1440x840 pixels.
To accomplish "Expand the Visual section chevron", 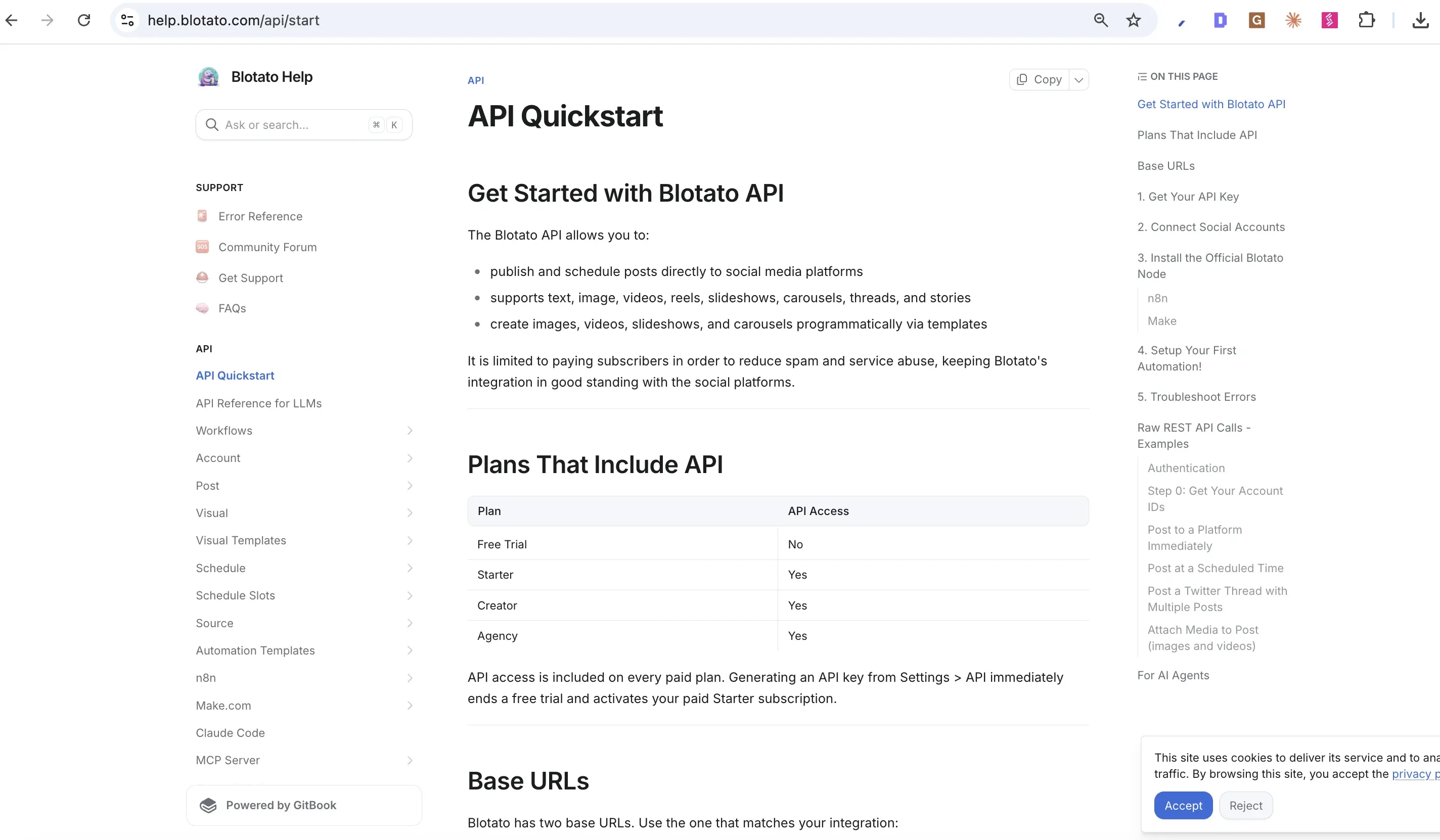I will point(410,513).
